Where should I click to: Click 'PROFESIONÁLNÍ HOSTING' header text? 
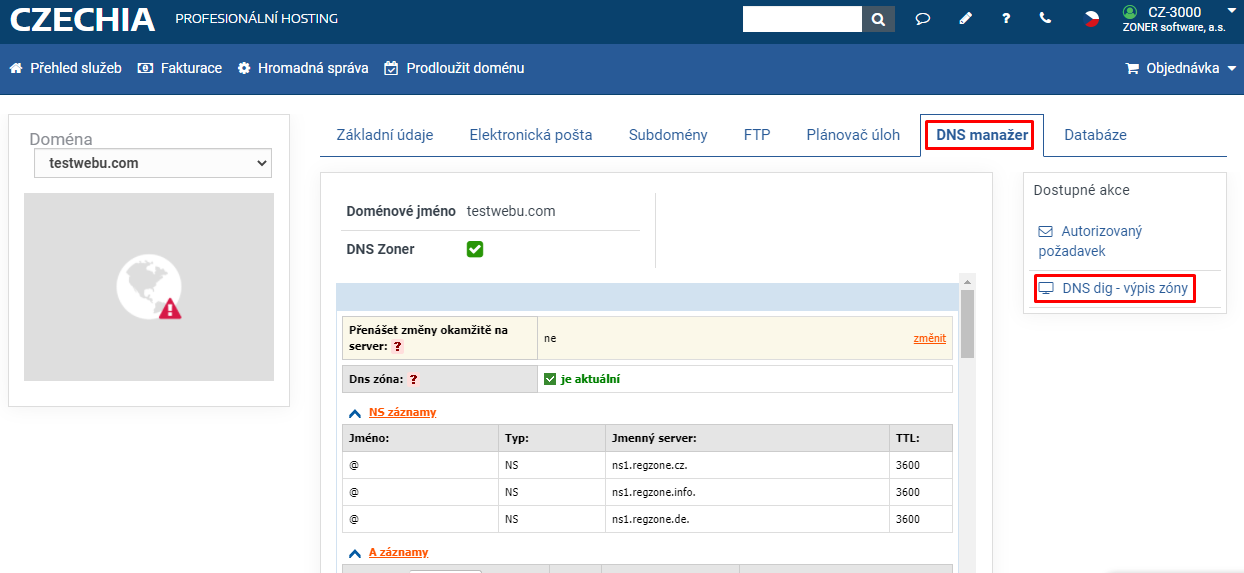click(256, 19)
